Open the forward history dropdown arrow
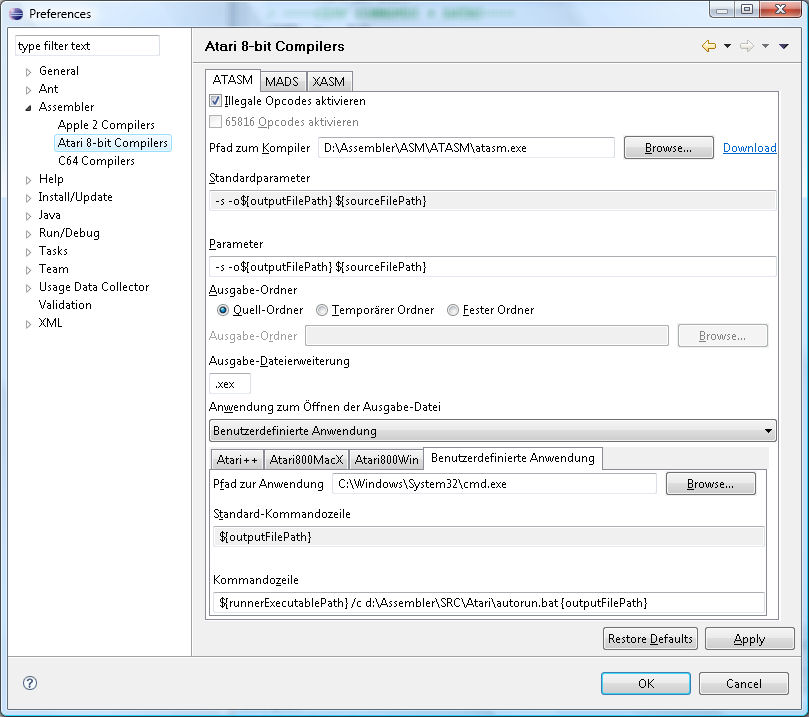Screen dimensions: 809x717 point(766,46)
